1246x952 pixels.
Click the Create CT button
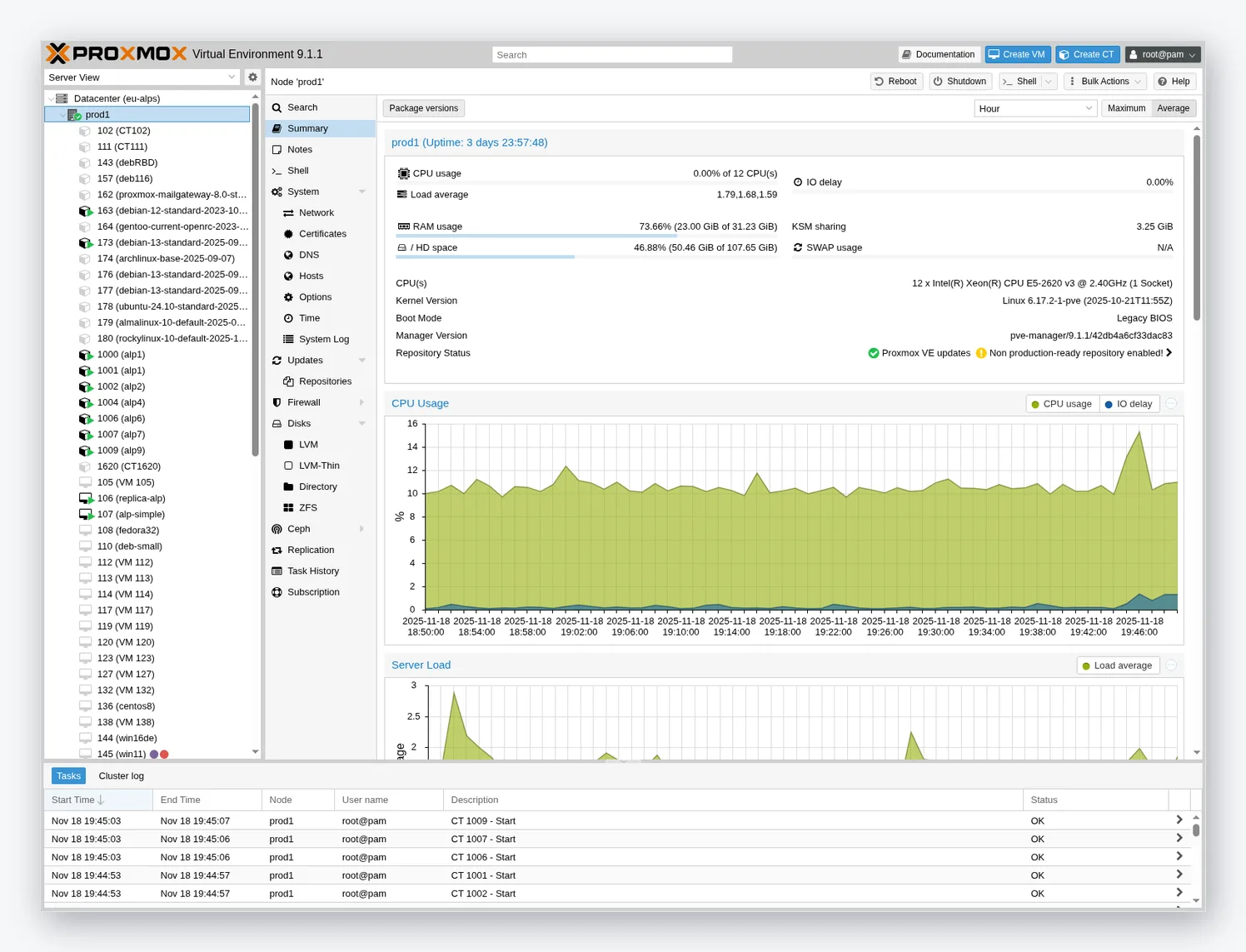tap(1088, 54)
